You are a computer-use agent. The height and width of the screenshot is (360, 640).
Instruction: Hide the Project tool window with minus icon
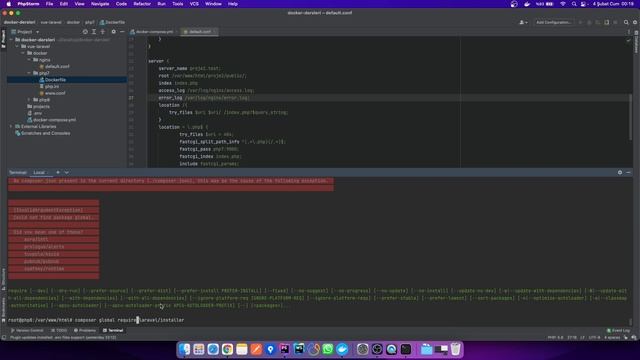[122, 31]
